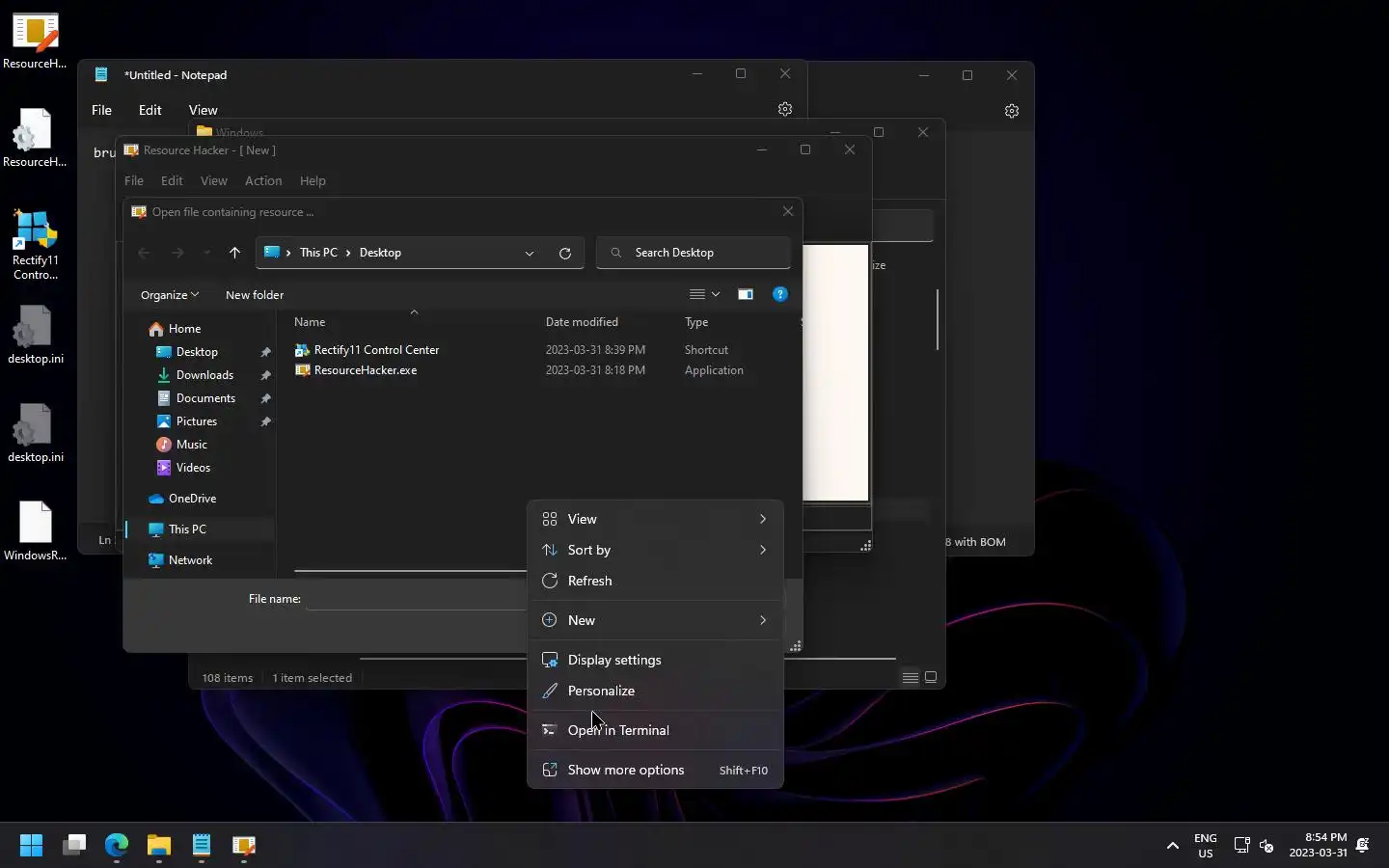Click This PC in the address breadcrumb
Viewport: 1389px width, 868px height.
318,253
